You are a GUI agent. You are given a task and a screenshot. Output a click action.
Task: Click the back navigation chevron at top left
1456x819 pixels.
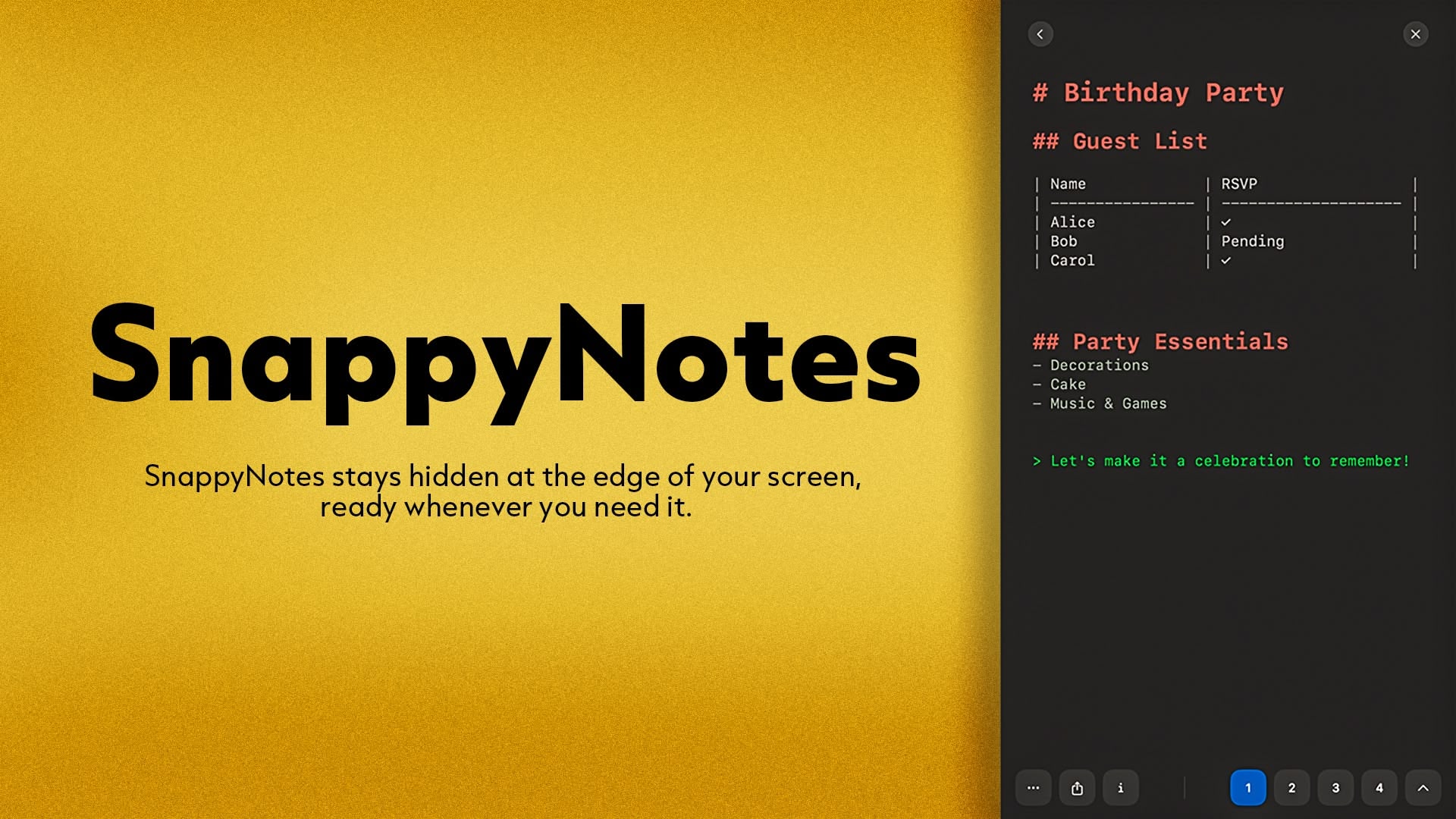pos(1040,33)
